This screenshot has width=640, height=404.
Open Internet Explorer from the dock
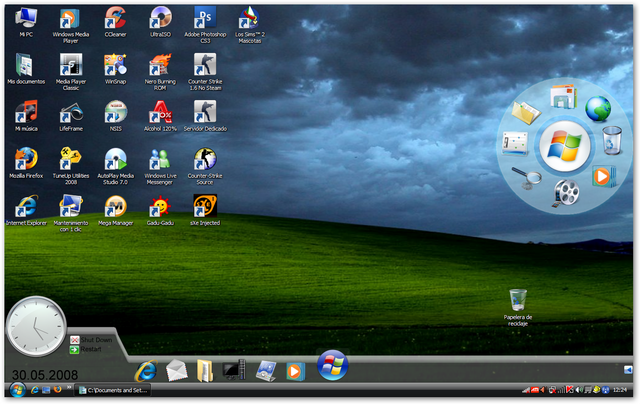pos(146,369)
